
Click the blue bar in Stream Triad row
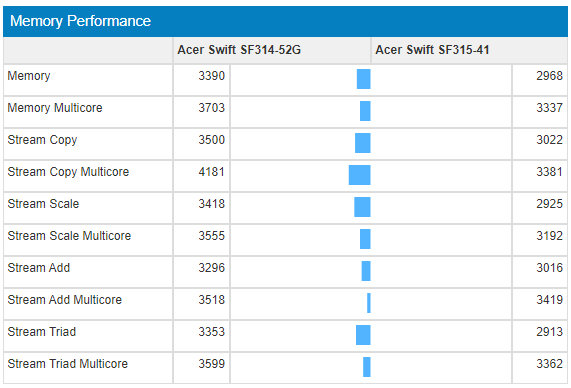click(x=363, y=335)
